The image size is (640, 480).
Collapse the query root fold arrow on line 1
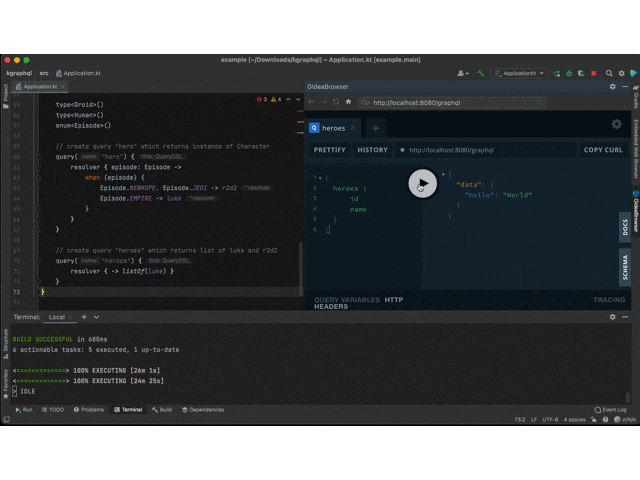tap(320, 178)
